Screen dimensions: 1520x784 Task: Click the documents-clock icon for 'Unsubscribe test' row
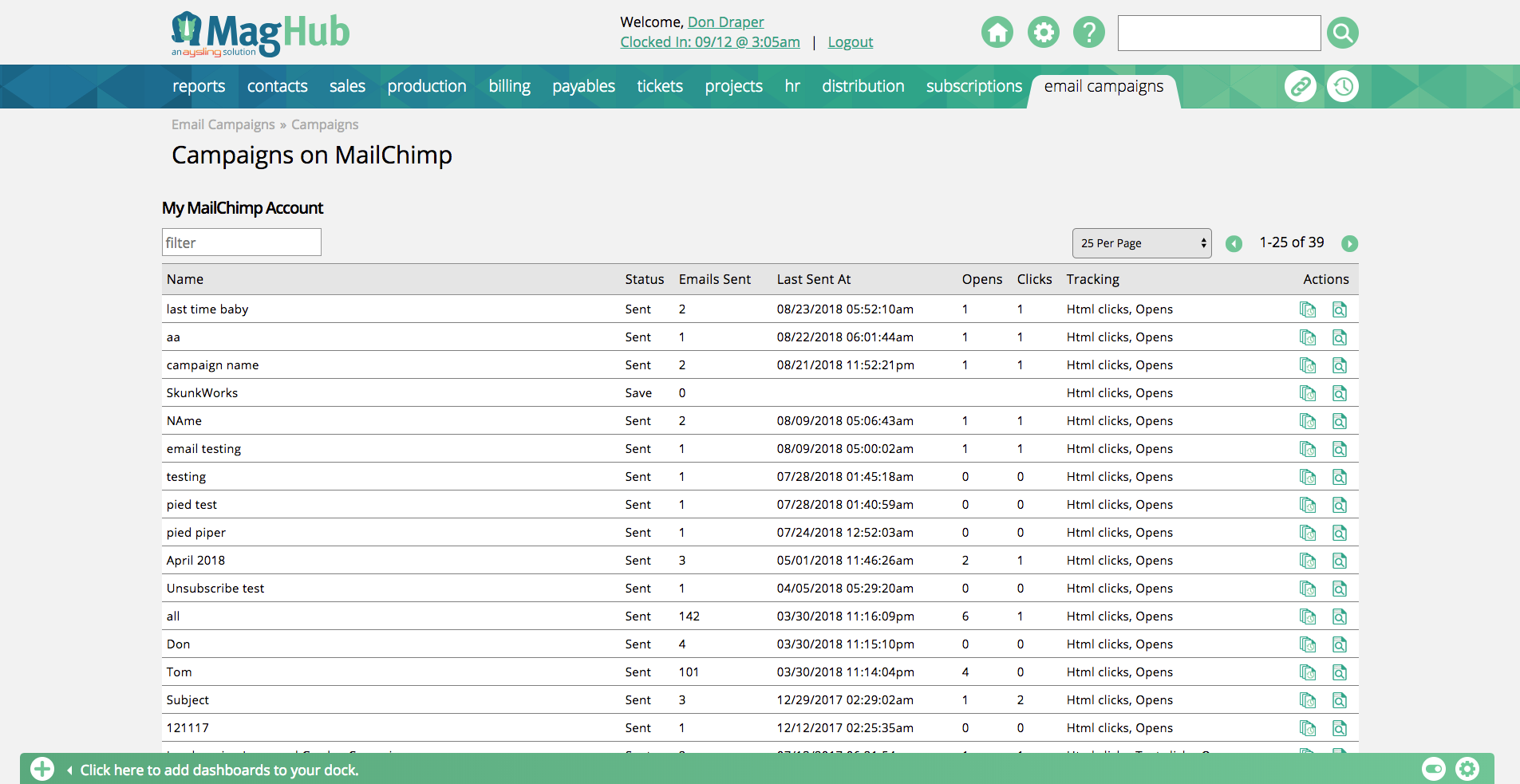pyautogui.click(x=1308, y=589)
